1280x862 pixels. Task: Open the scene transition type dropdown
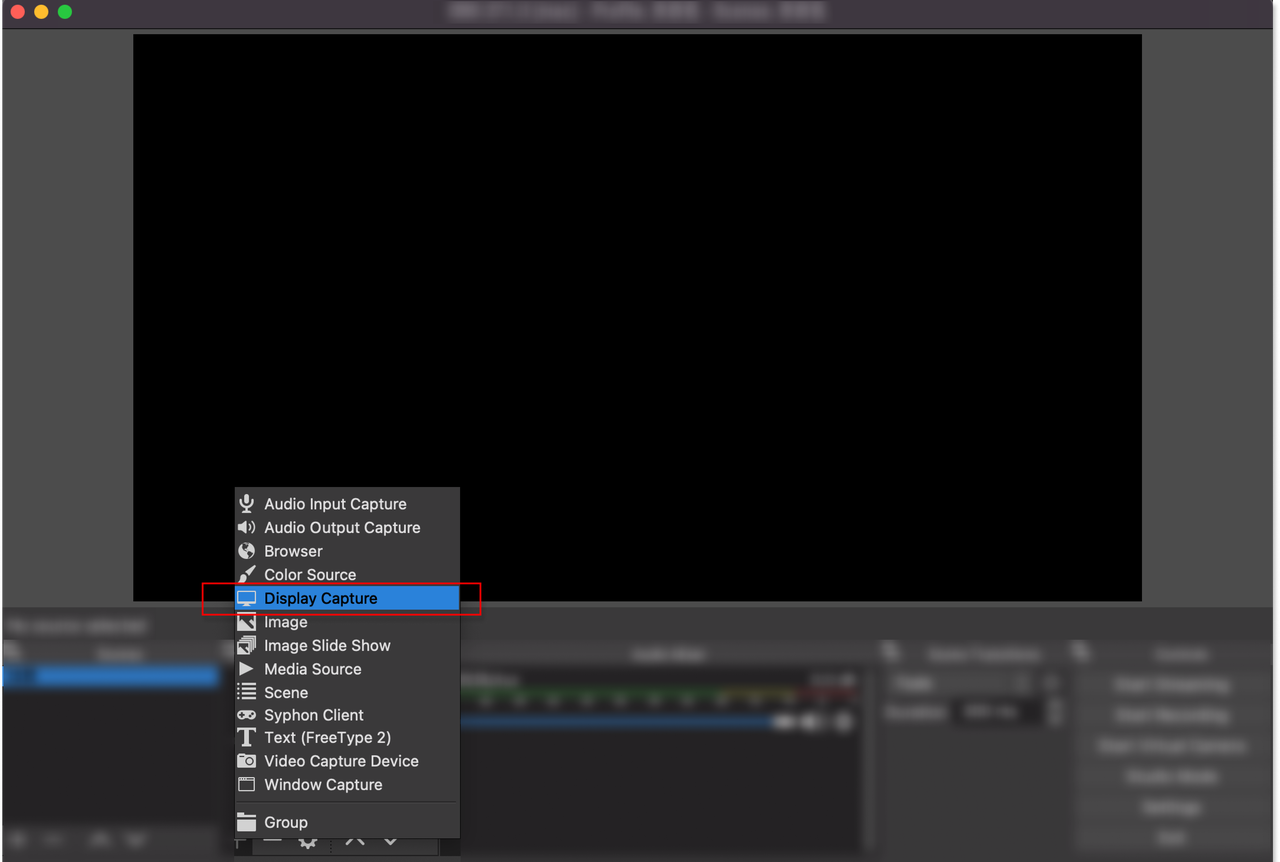coord(960,684)
